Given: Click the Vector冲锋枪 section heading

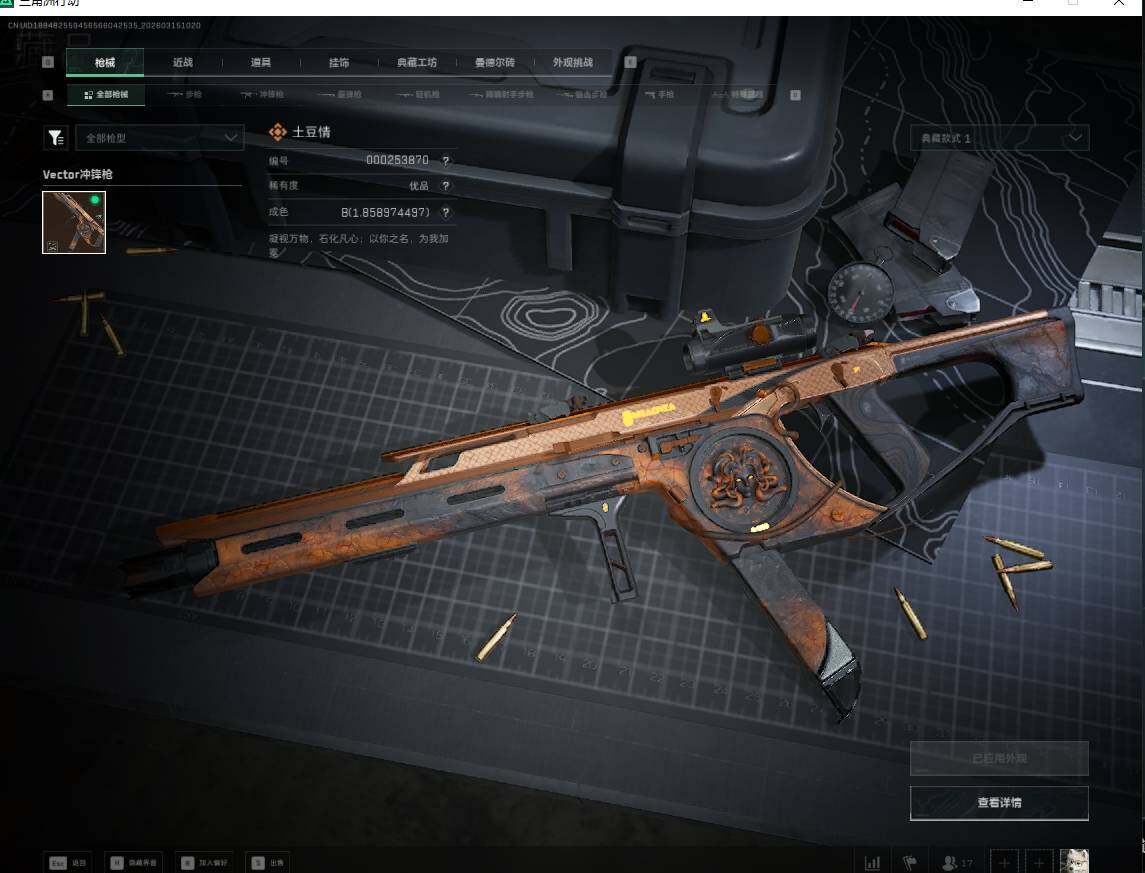Looking at the screenshot, I should (77, 174).
